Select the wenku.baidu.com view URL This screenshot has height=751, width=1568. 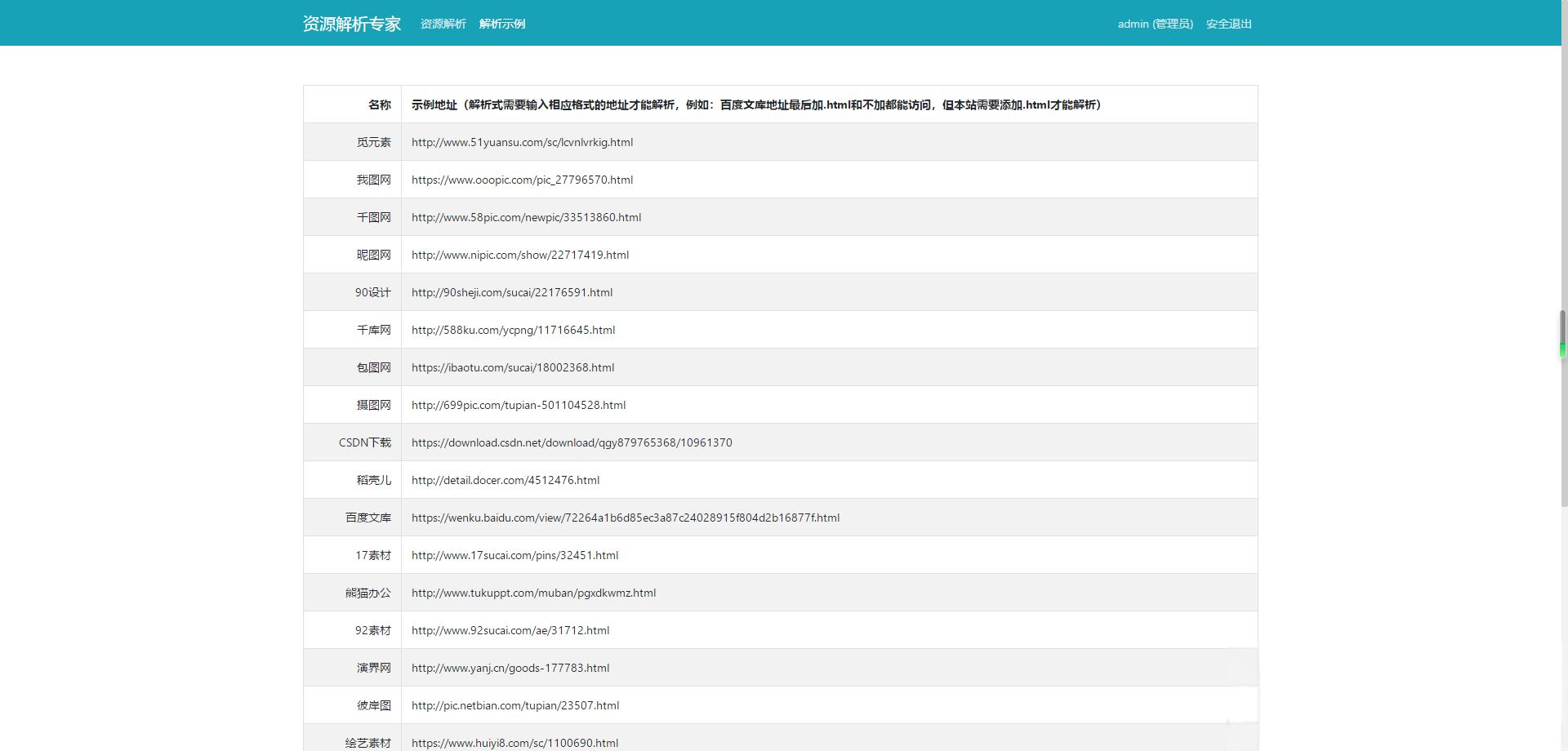click(x=626, y=518)
